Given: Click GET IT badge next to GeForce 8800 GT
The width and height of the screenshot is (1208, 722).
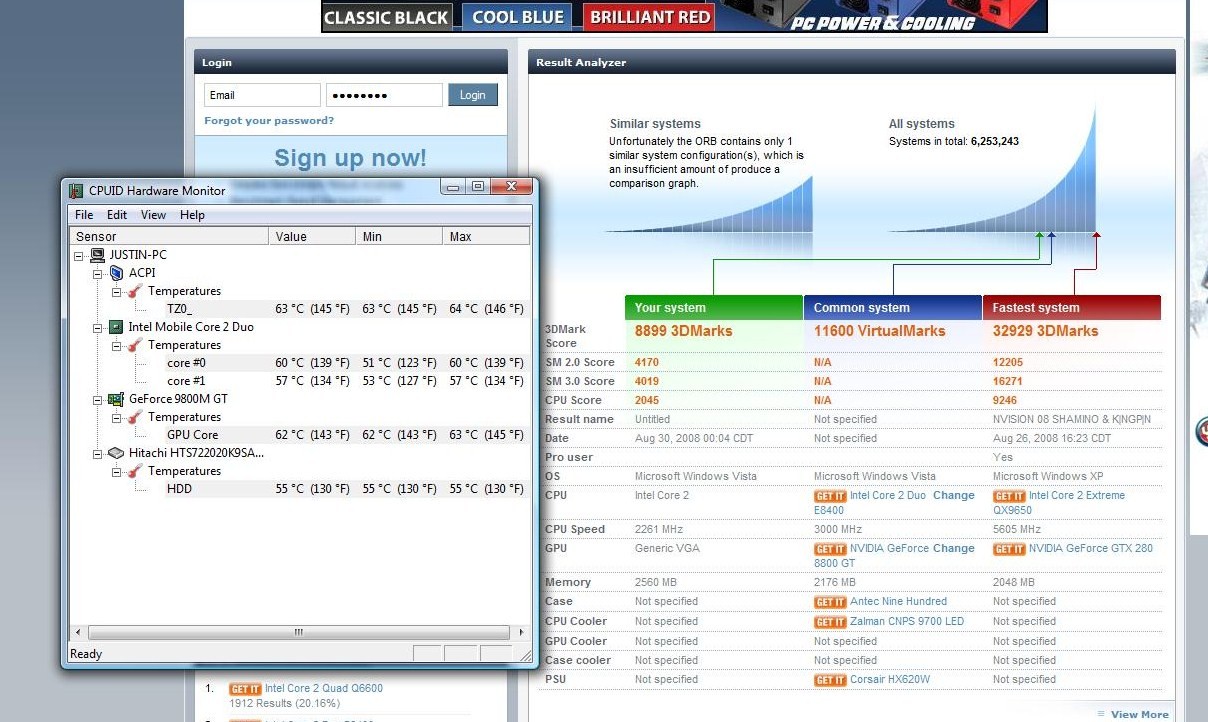Looking at the screenshot, I should [x=830, y=549].
